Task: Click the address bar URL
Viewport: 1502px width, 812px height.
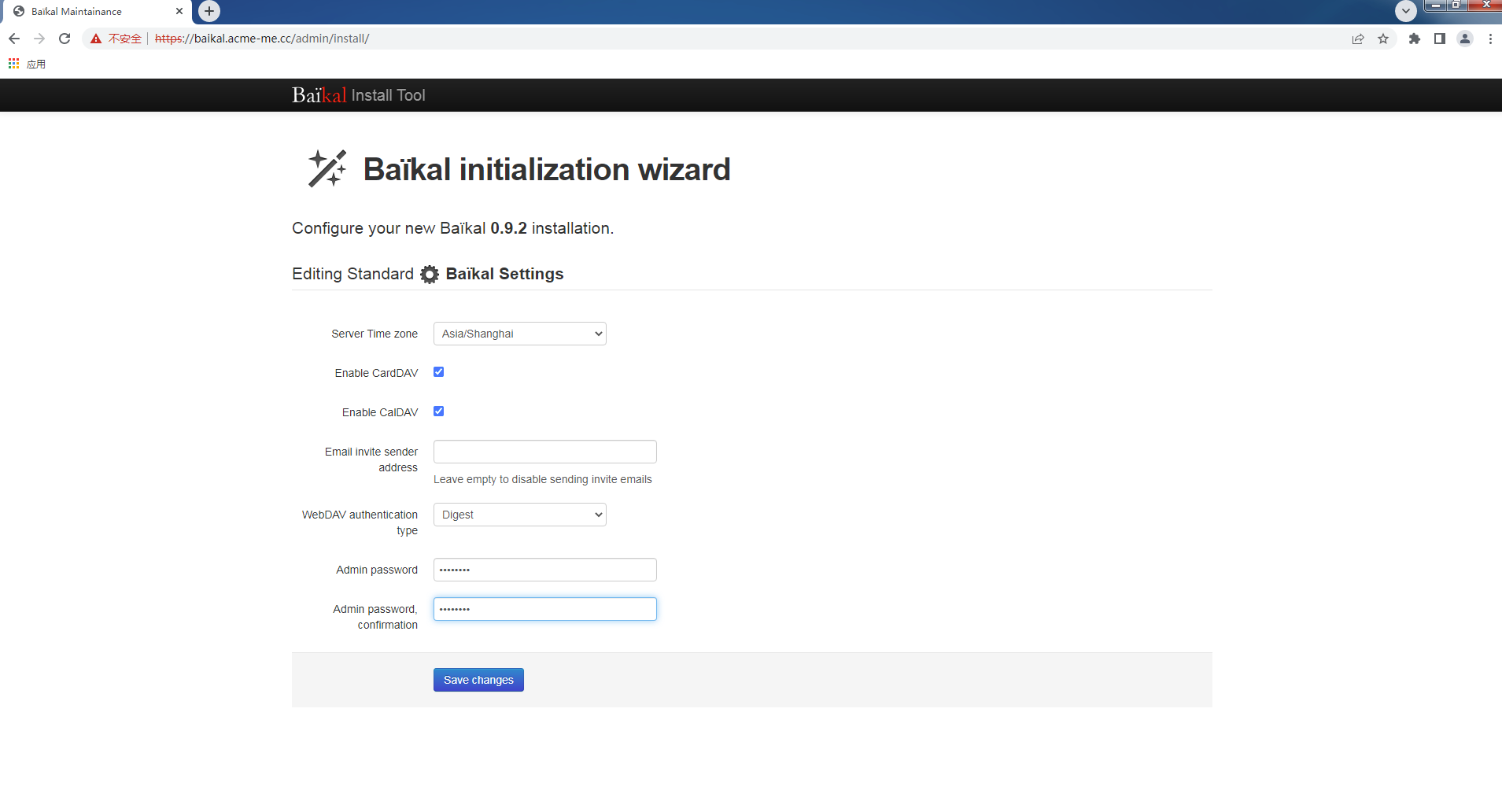Action: point(262,39)
